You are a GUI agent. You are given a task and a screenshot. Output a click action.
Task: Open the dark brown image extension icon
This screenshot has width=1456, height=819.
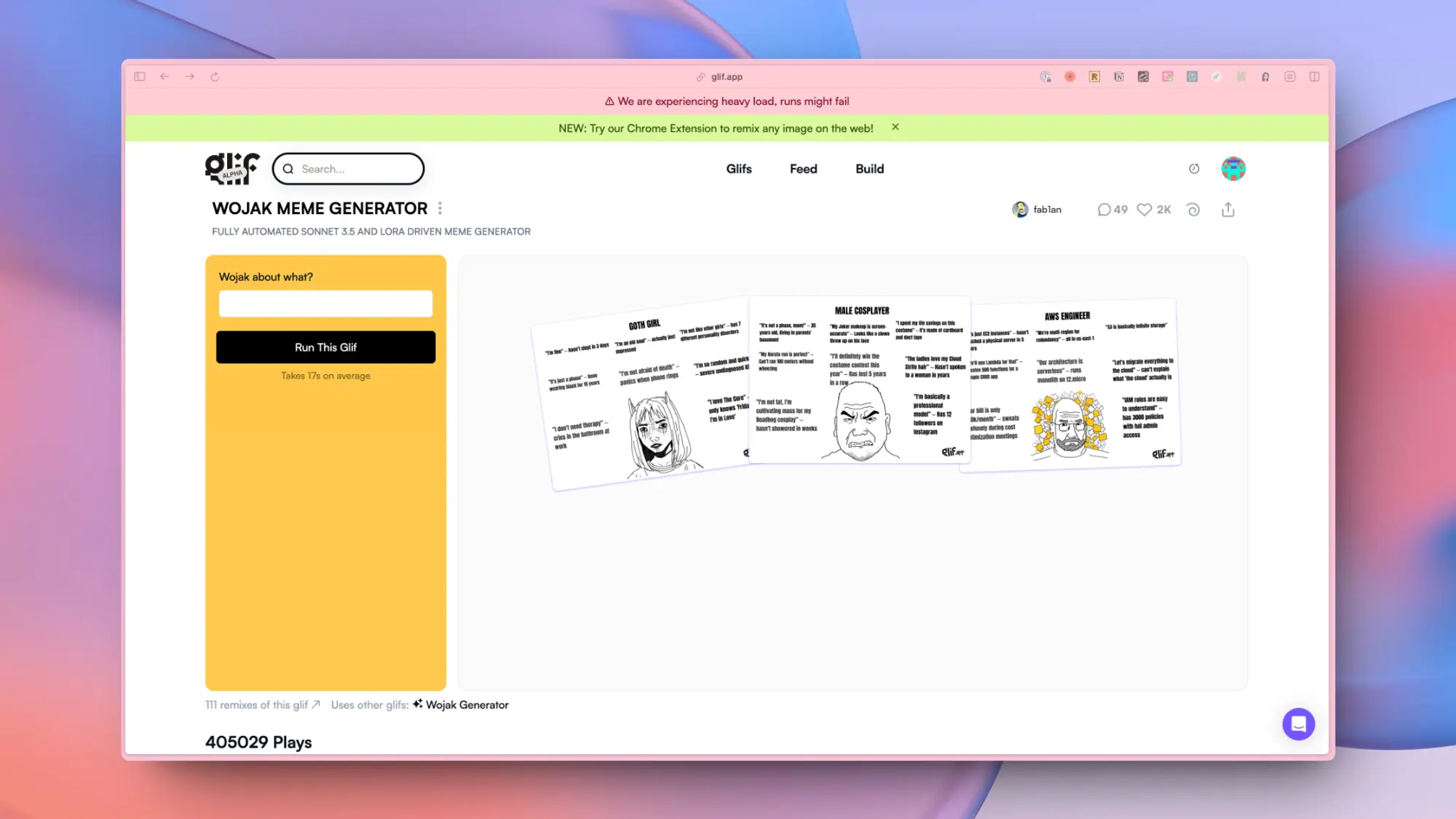click(x=1143, y=76)
